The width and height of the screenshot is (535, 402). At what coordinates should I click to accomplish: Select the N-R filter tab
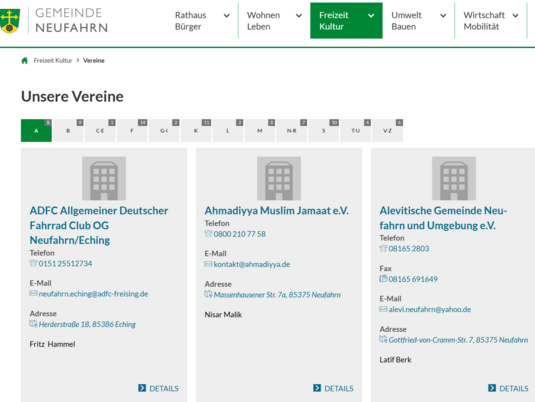pyautogui.click(x=291, y=130)
